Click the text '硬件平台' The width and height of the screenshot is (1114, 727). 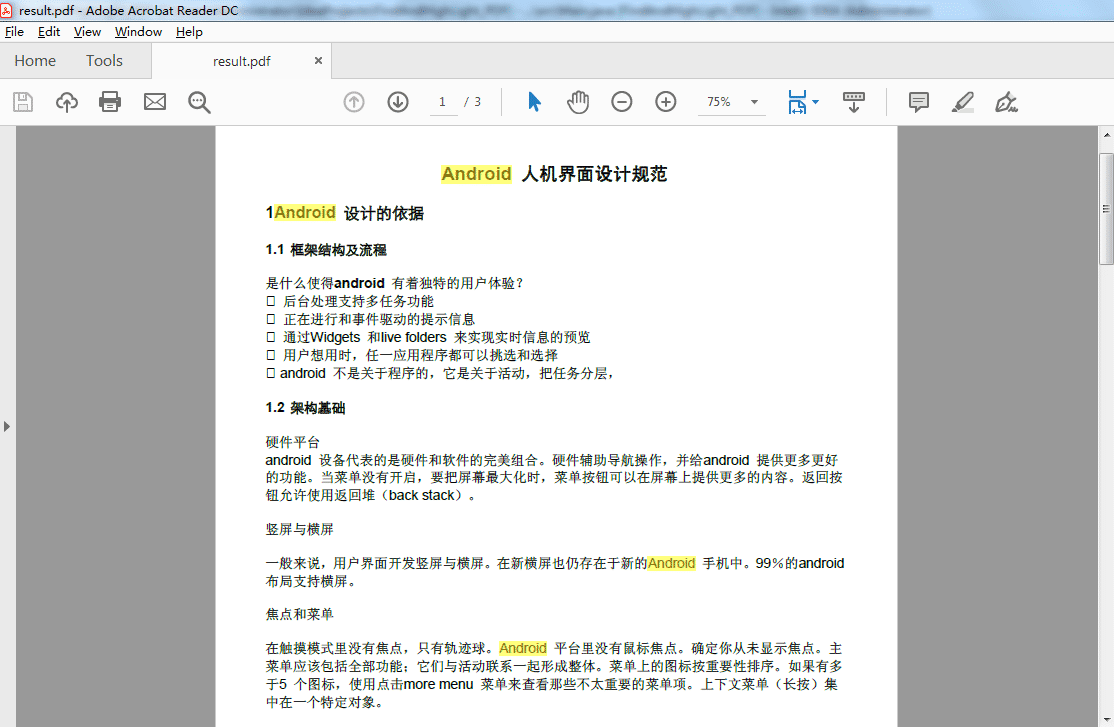point(293,442)
